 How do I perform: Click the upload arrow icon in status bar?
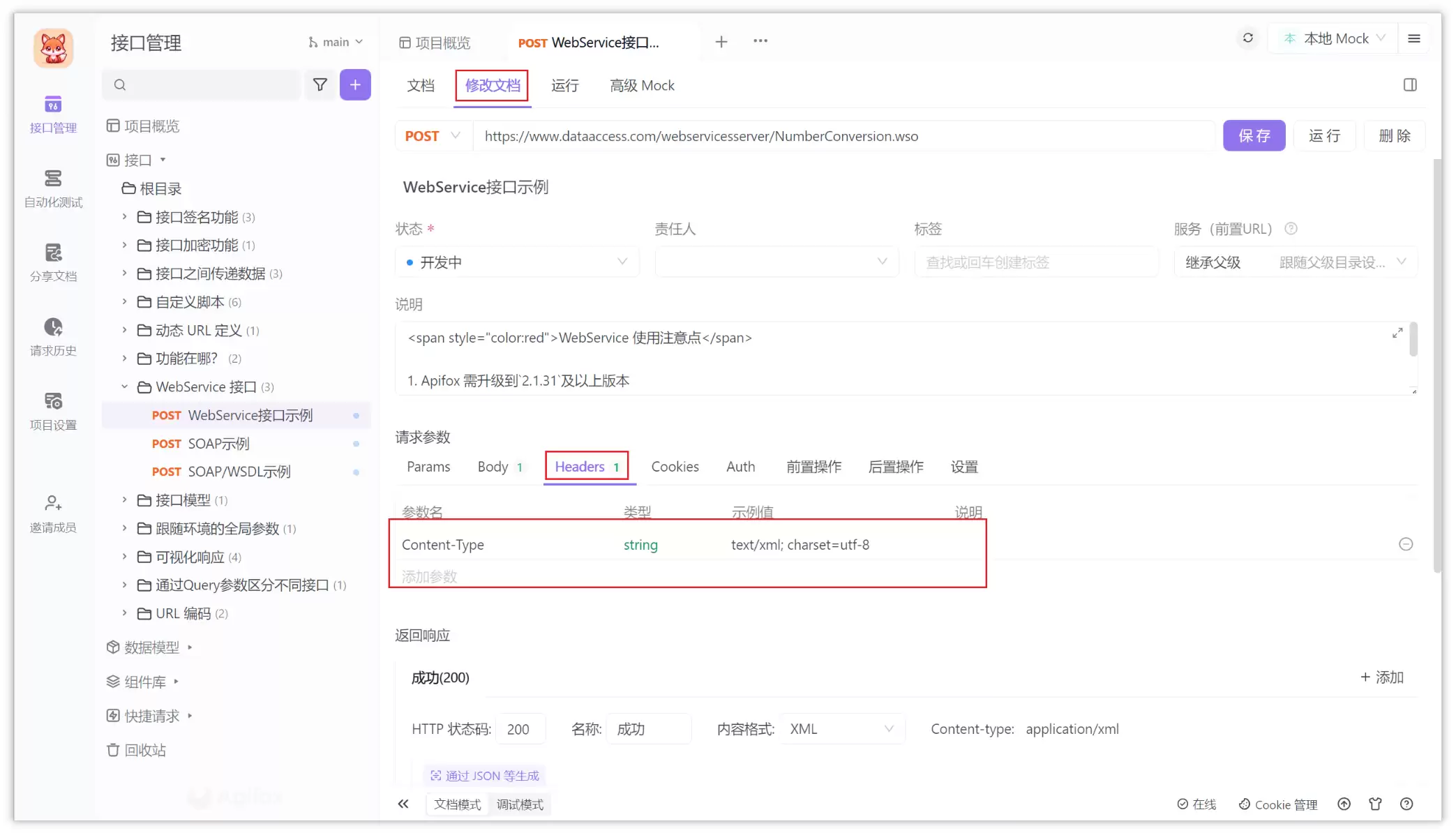(x=1344, y=804)
